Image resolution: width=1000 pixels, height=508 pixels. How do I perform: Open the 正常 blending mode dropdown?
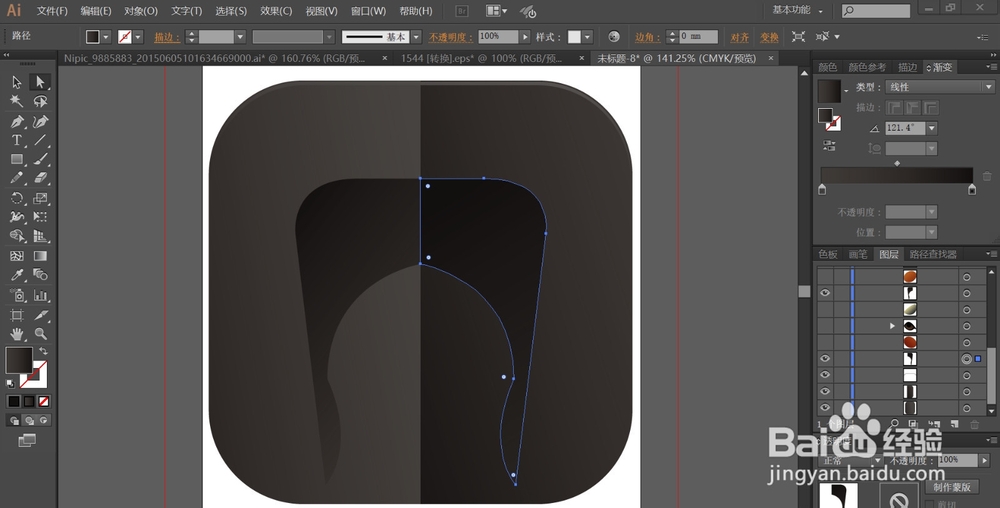[x=850, y=460]
